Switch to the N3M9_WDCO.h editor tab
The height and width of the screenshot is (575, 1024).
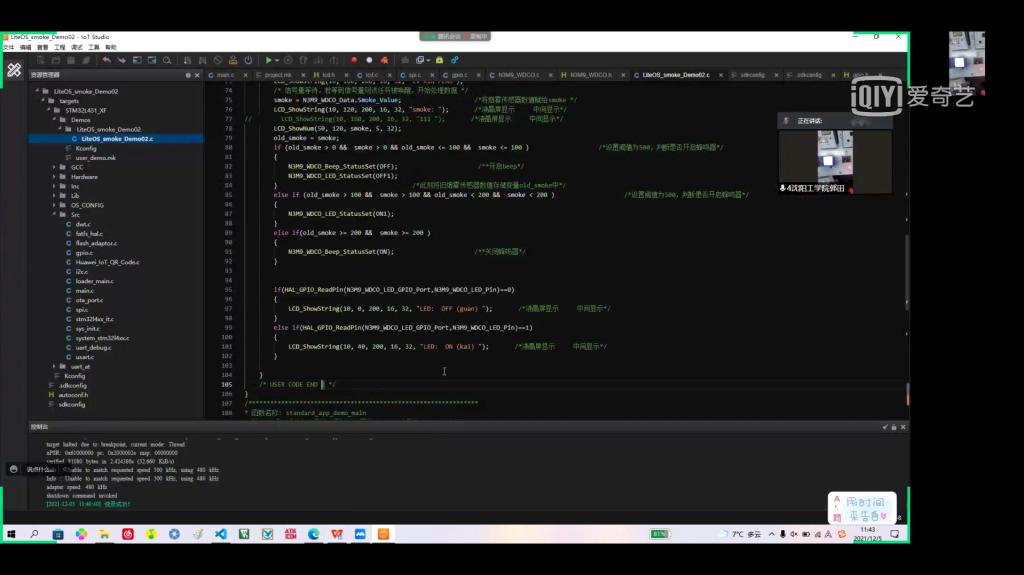point(590,75)
